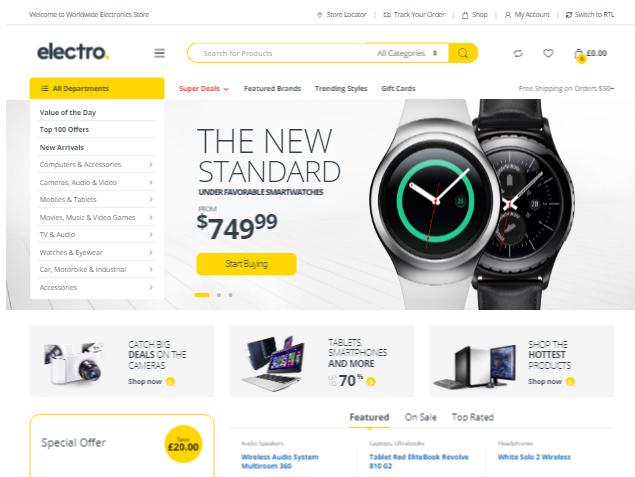Click arrow icon beside cameras Shop now

click(x=170, y=381)
